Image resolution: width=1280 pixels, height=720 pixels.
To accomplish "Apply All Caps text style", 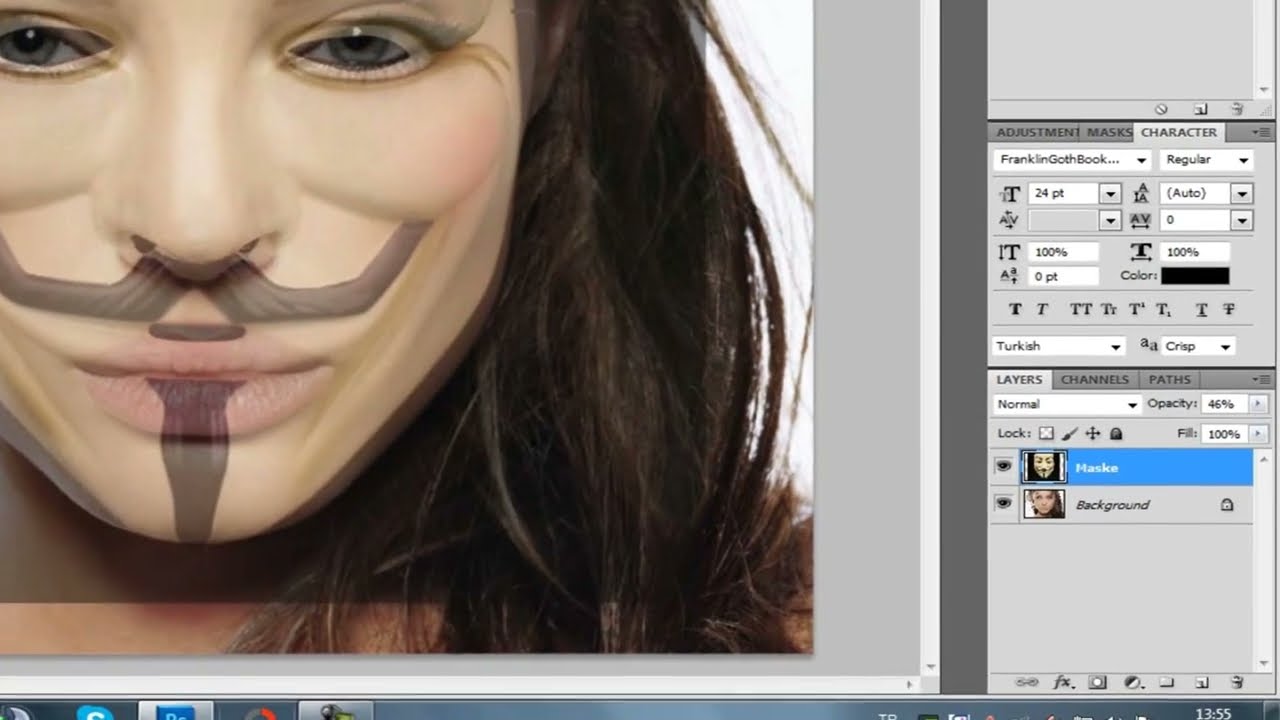I will click(1081, 310).
